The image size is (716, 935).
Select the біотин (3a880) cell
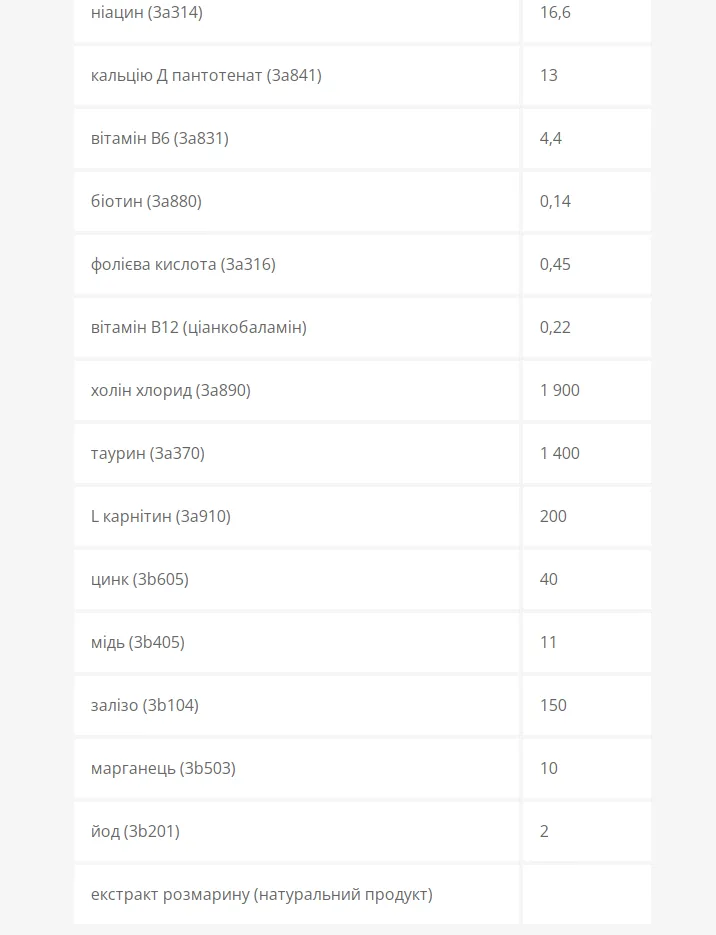pyautogui.click(x=296, y=202)
